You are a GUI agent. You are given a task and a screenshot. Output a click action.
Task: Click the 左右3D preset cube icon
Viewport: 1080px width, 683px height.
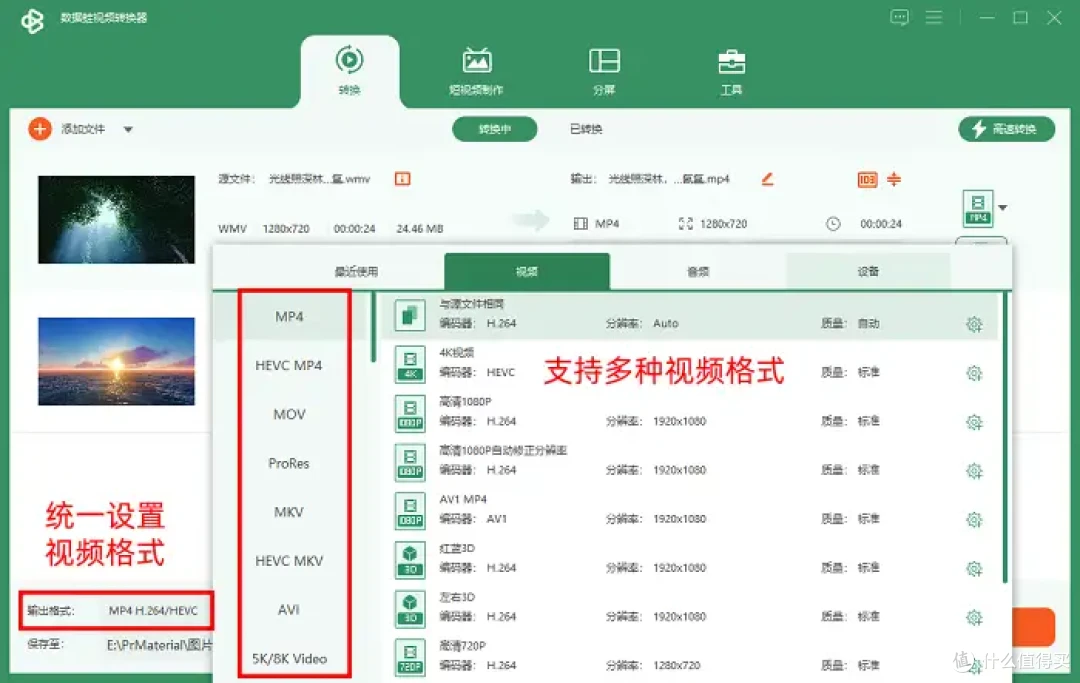(410, 609)
